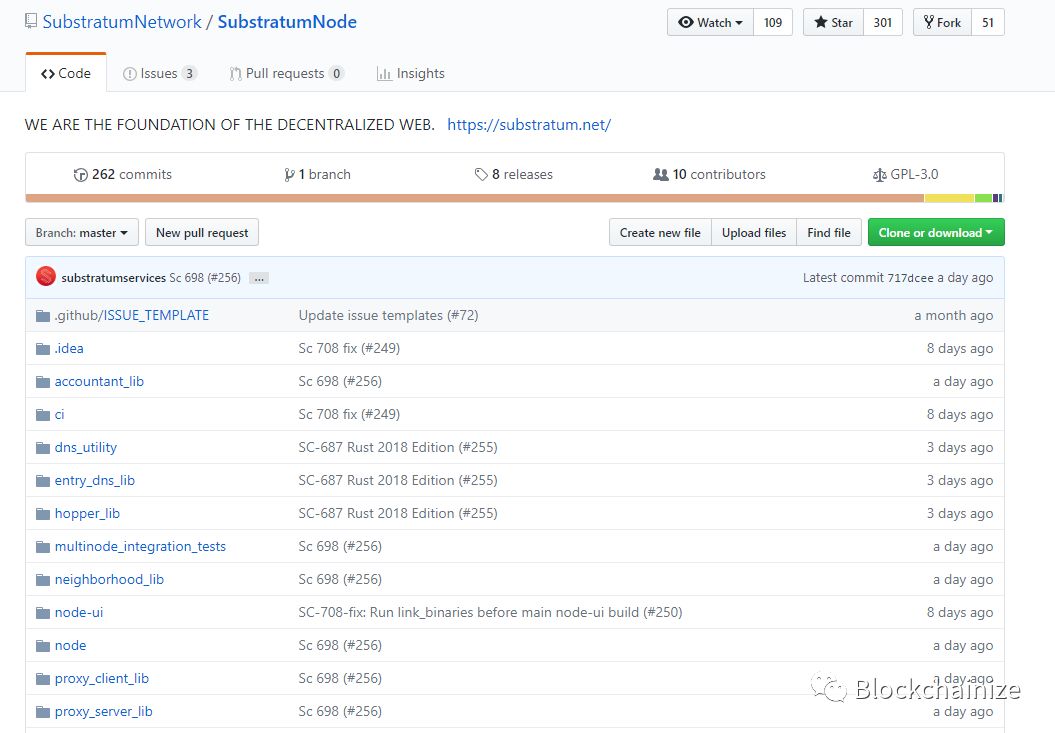Screen dimensions: 1055x733
Task: Click the releases tag icon
Action: (x=481, y=174)
